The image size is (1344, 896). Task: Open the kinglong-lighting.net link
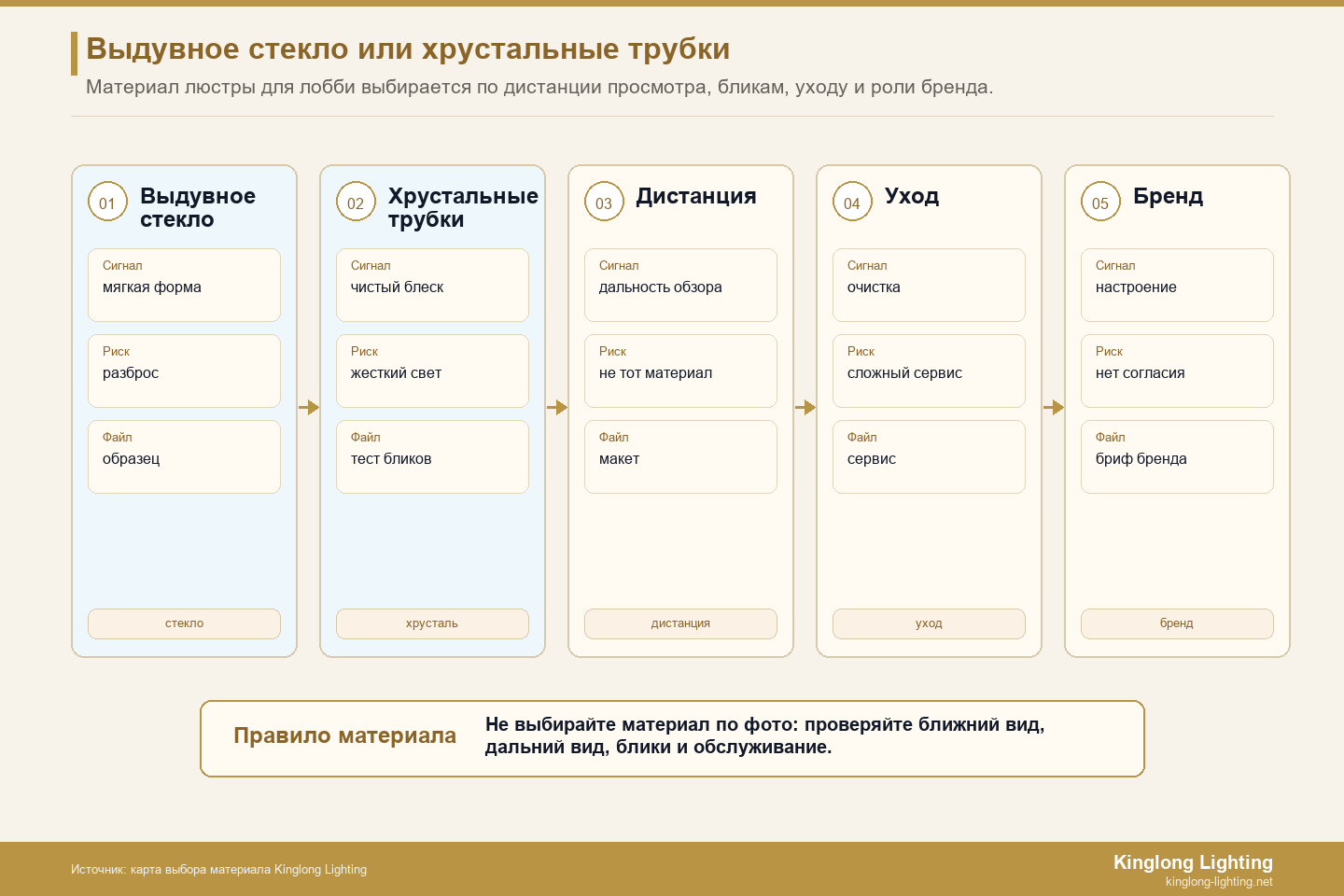click(x=1219, y=882)
